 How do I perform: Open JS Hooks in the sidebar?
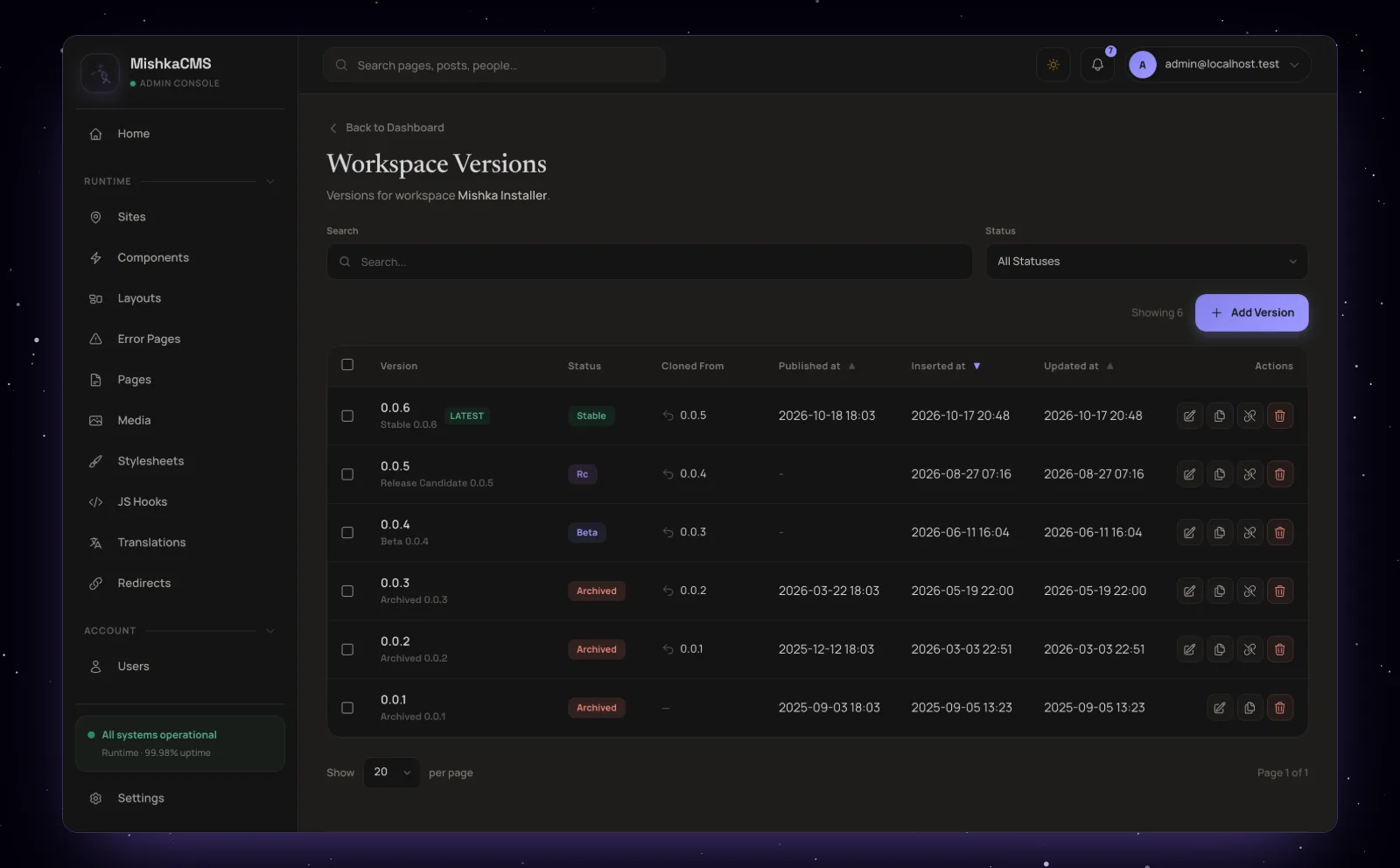pos(180,501)
